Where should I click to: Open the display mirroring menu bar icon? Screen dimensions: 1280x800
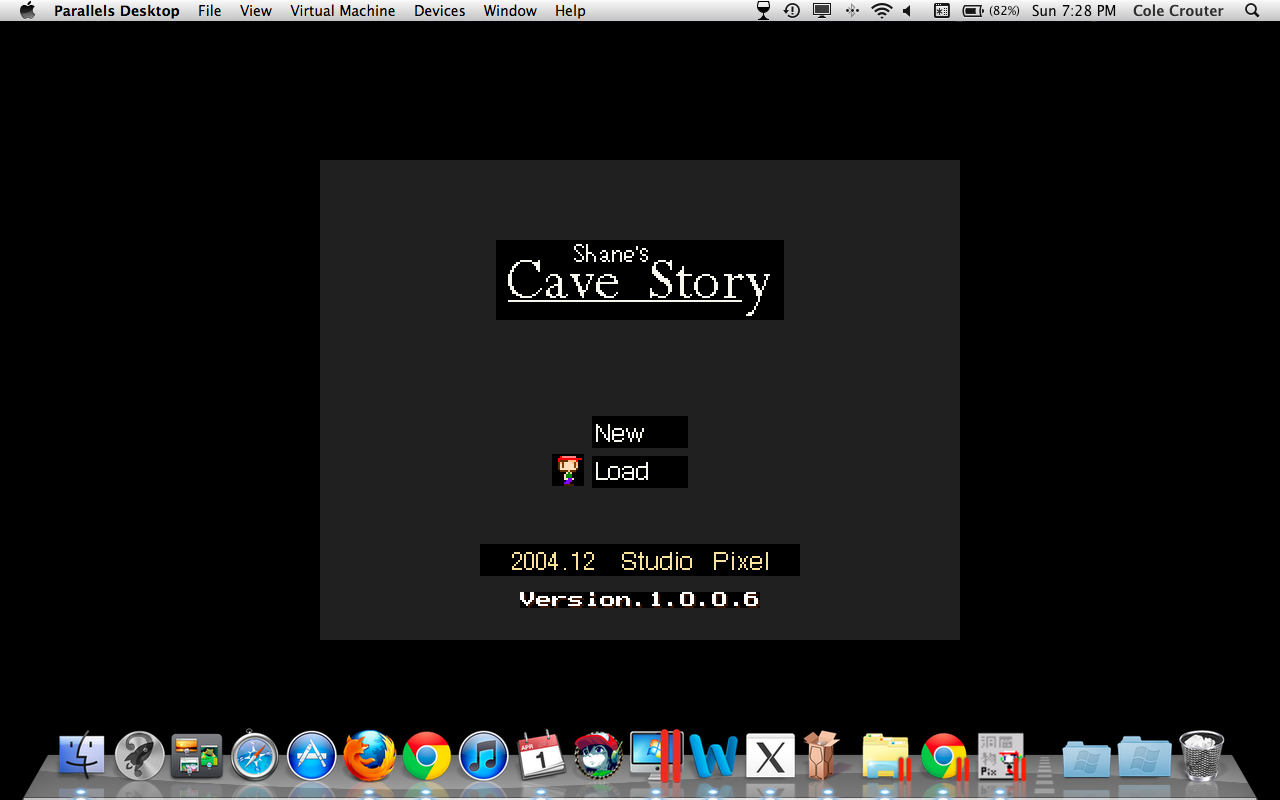point(822,11)
